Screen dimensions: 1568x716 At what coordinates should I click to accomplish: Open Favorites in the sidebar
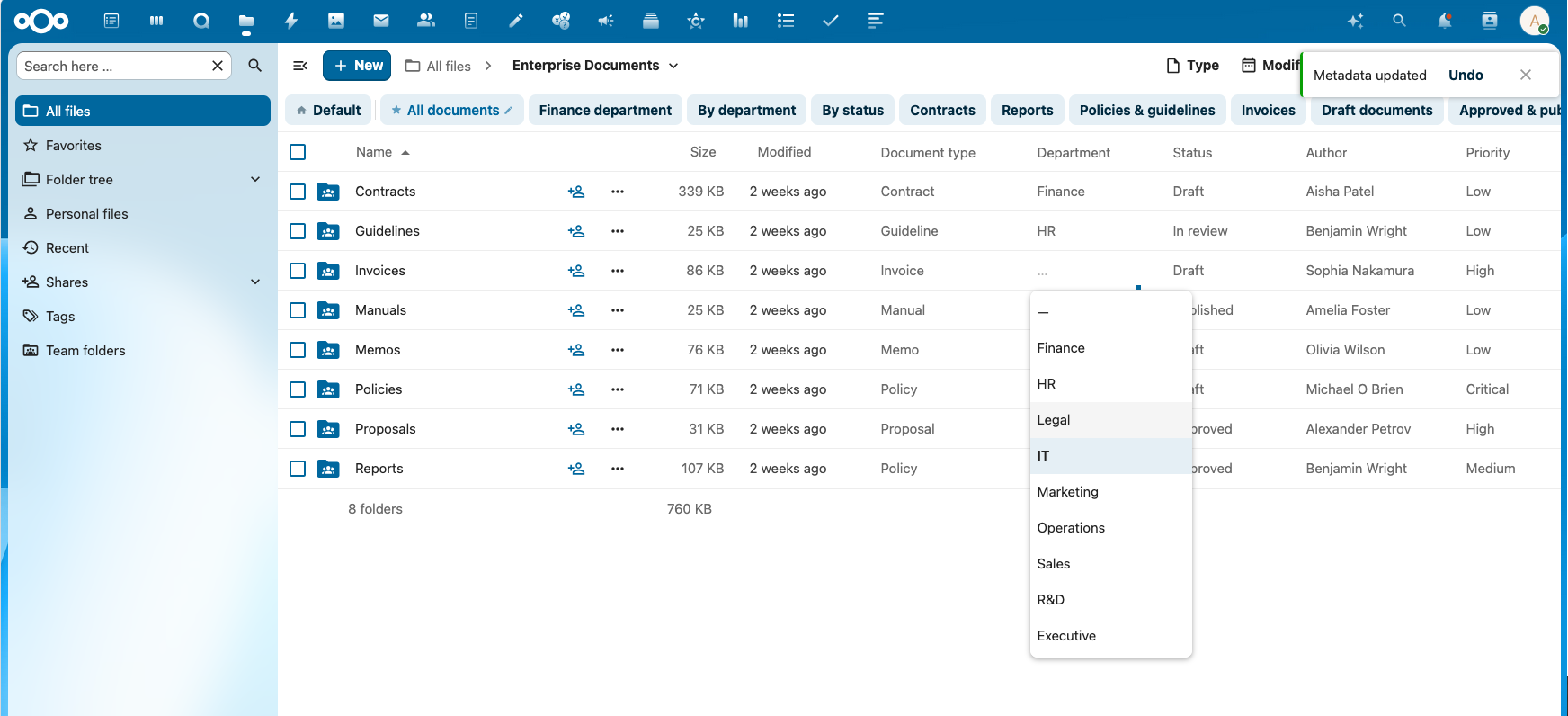coord(143,145)
